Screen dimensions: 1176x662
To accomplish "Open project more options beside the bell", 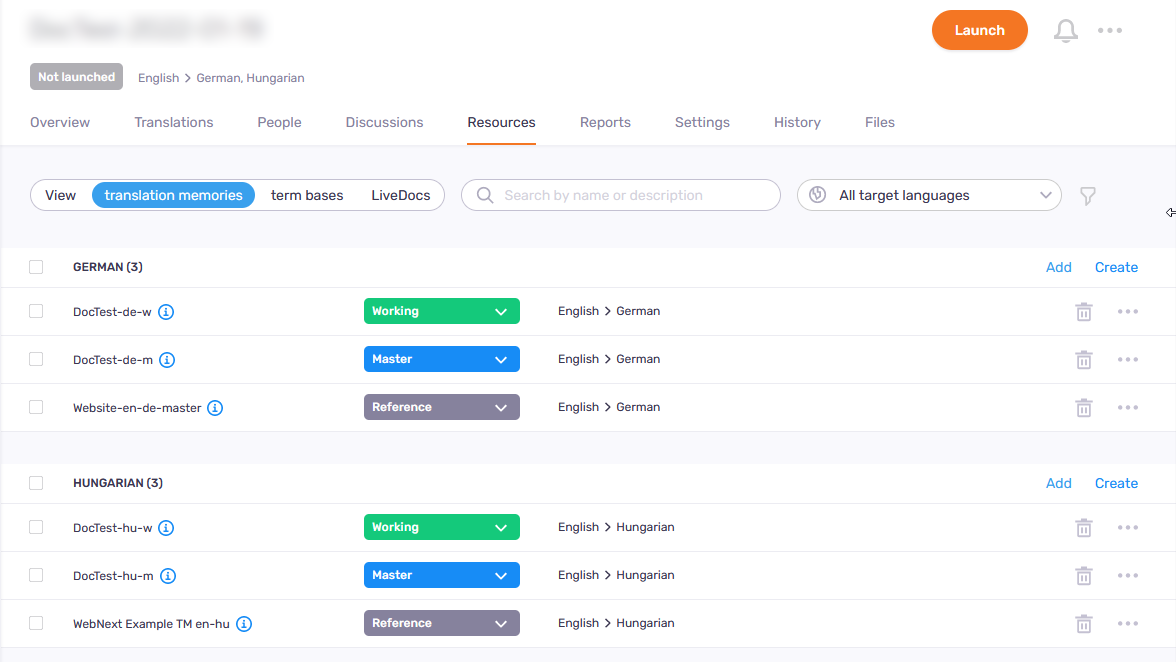I will coord(1110,31).
